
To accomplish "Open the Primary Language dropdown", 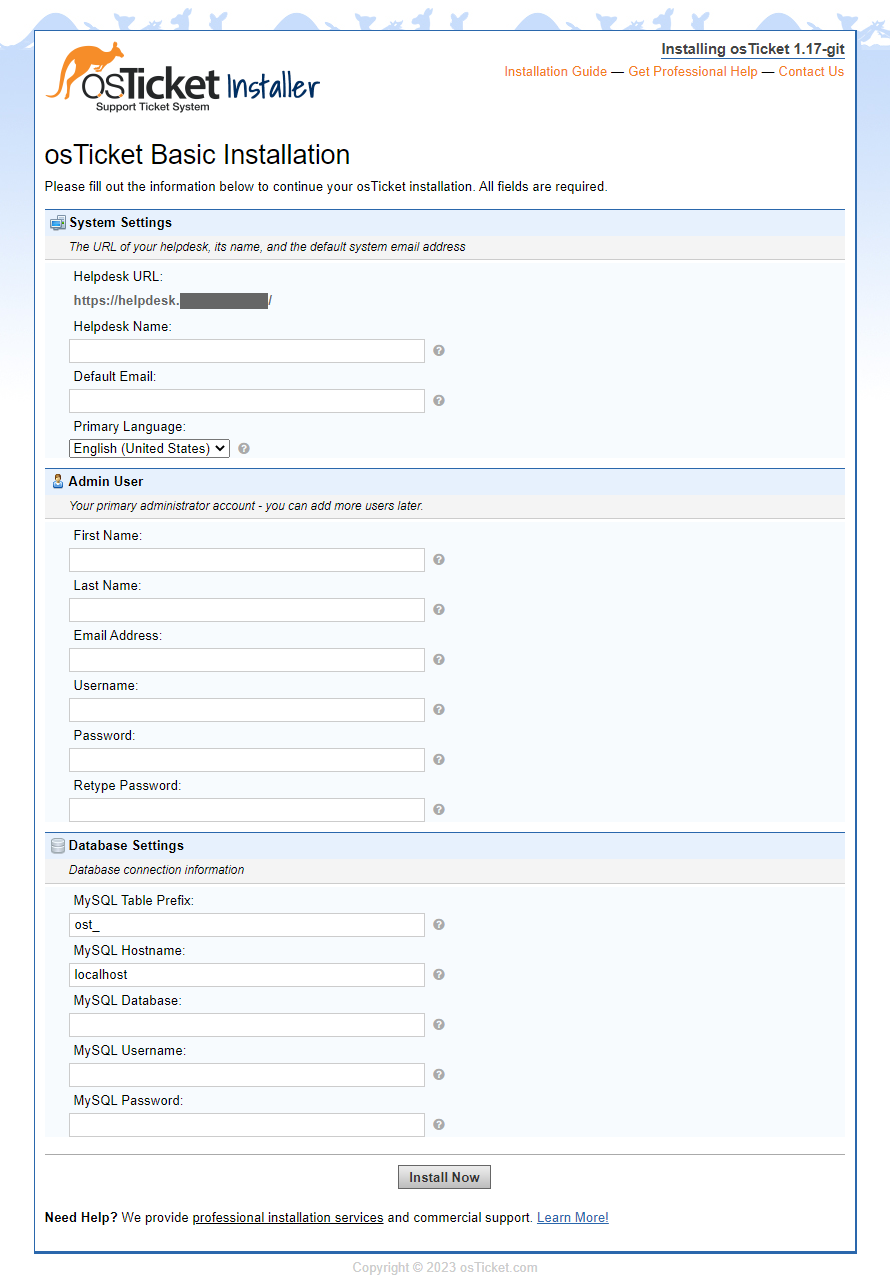I will (x=149, y=449).
